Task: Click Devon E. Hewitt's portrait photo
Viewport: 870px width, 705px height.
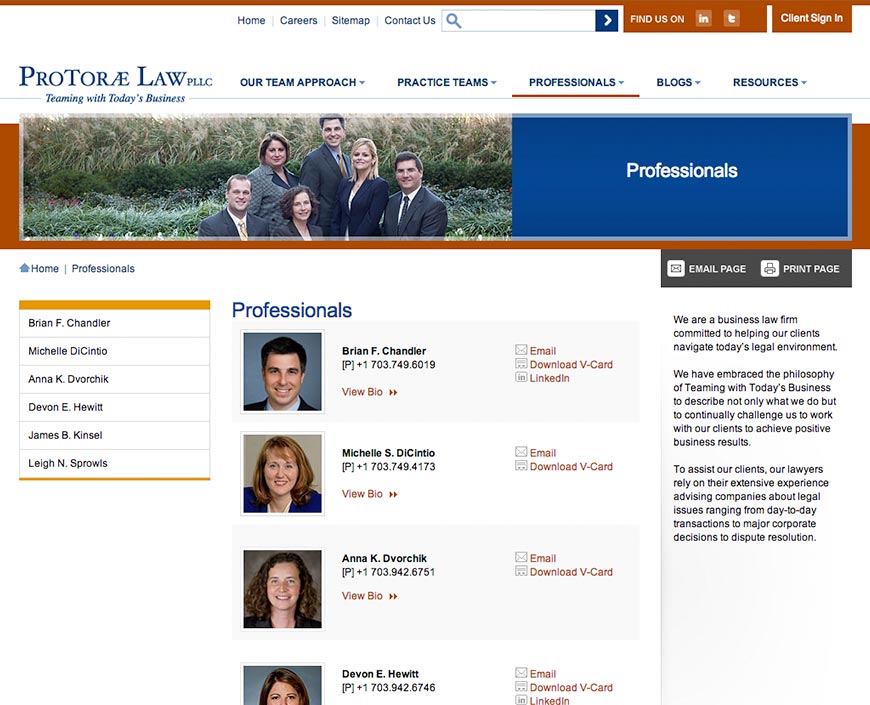Action: [282, 684]
